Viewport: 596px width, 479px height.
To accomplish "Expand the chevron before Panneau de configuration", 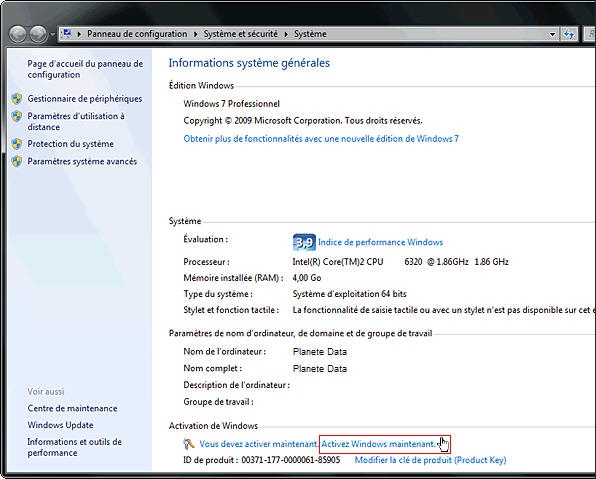I will tap(79, 34).
